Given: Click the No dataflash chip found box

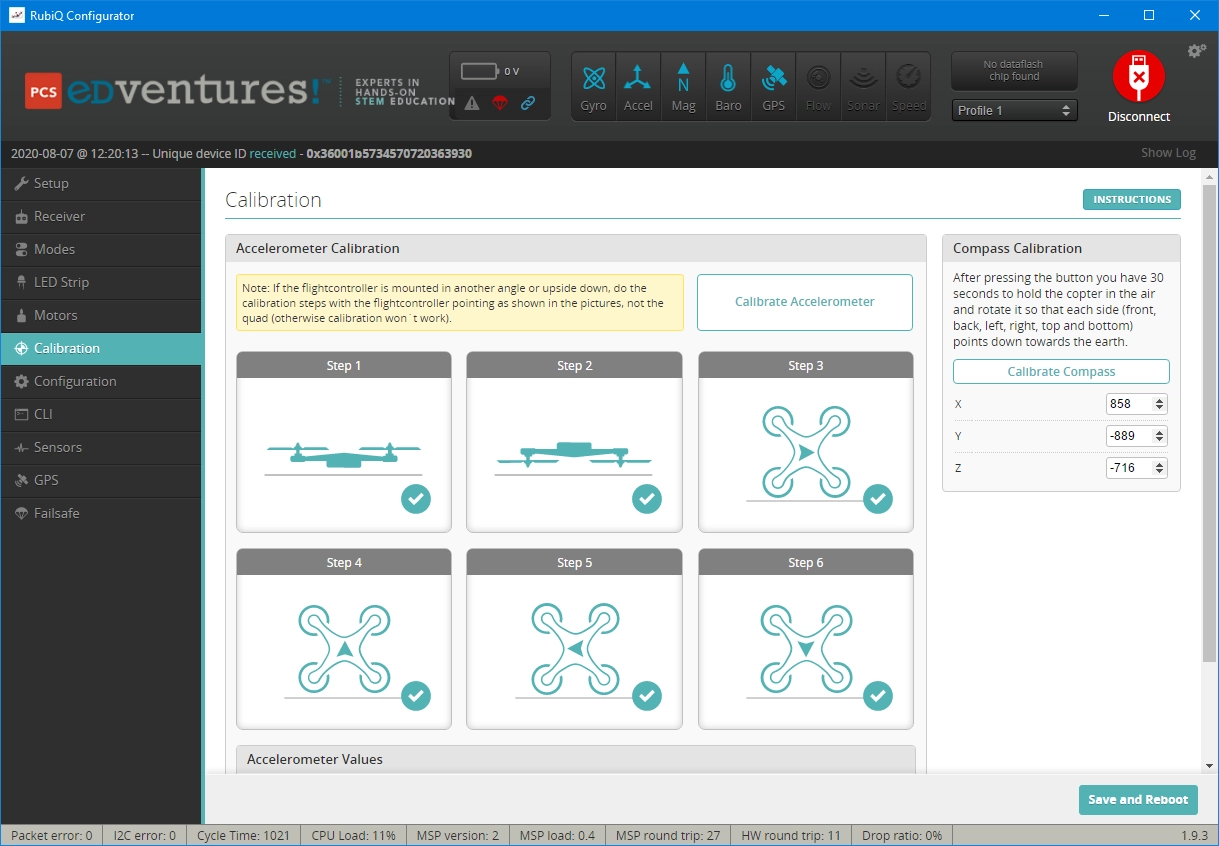Looking at the screenshot, I should click(1014, 71).
